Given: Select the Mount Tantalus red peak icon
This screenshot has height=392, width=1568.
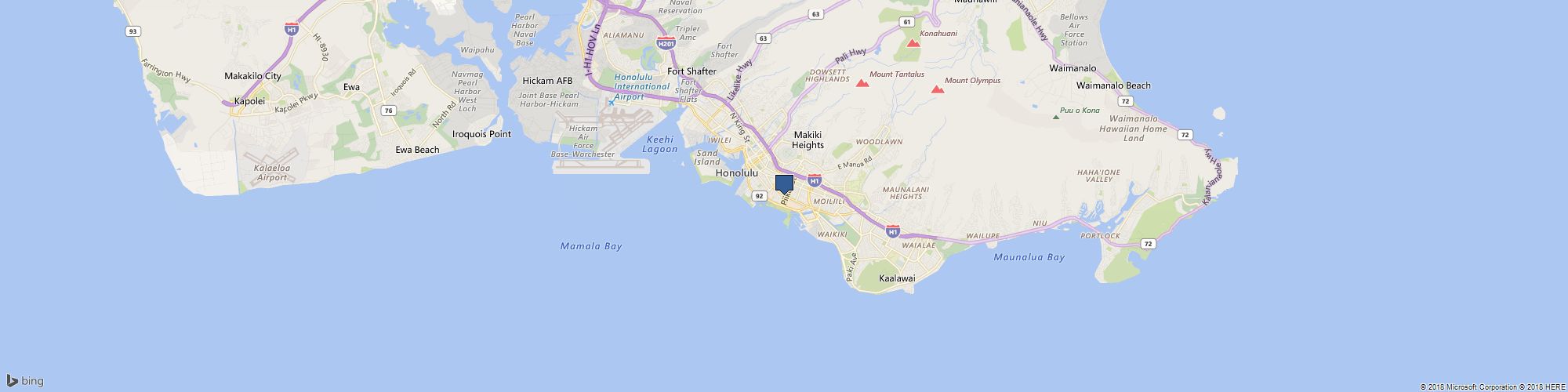Looking at the screenshot, I should (862, 83).
